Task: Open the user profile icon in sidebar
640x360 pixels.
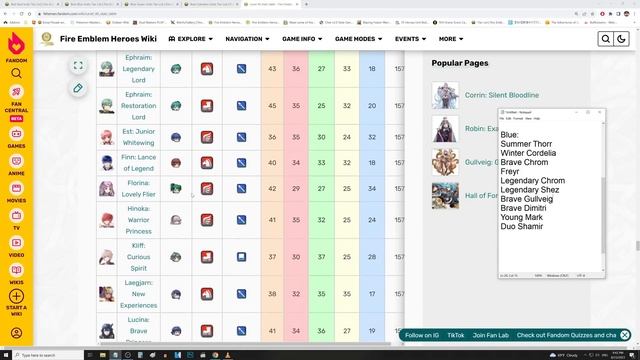Action: pos(16,333)
